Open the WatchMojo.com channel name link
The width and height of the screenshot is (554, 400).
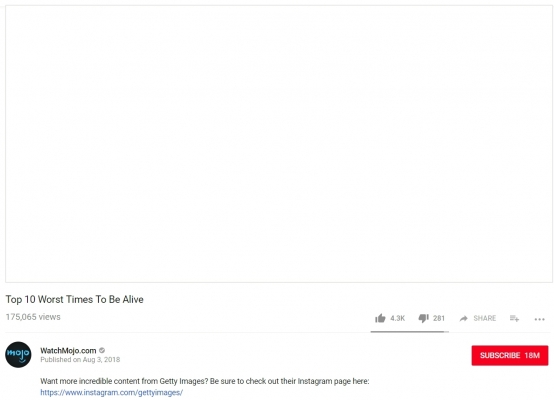click(x=68, y=351)
